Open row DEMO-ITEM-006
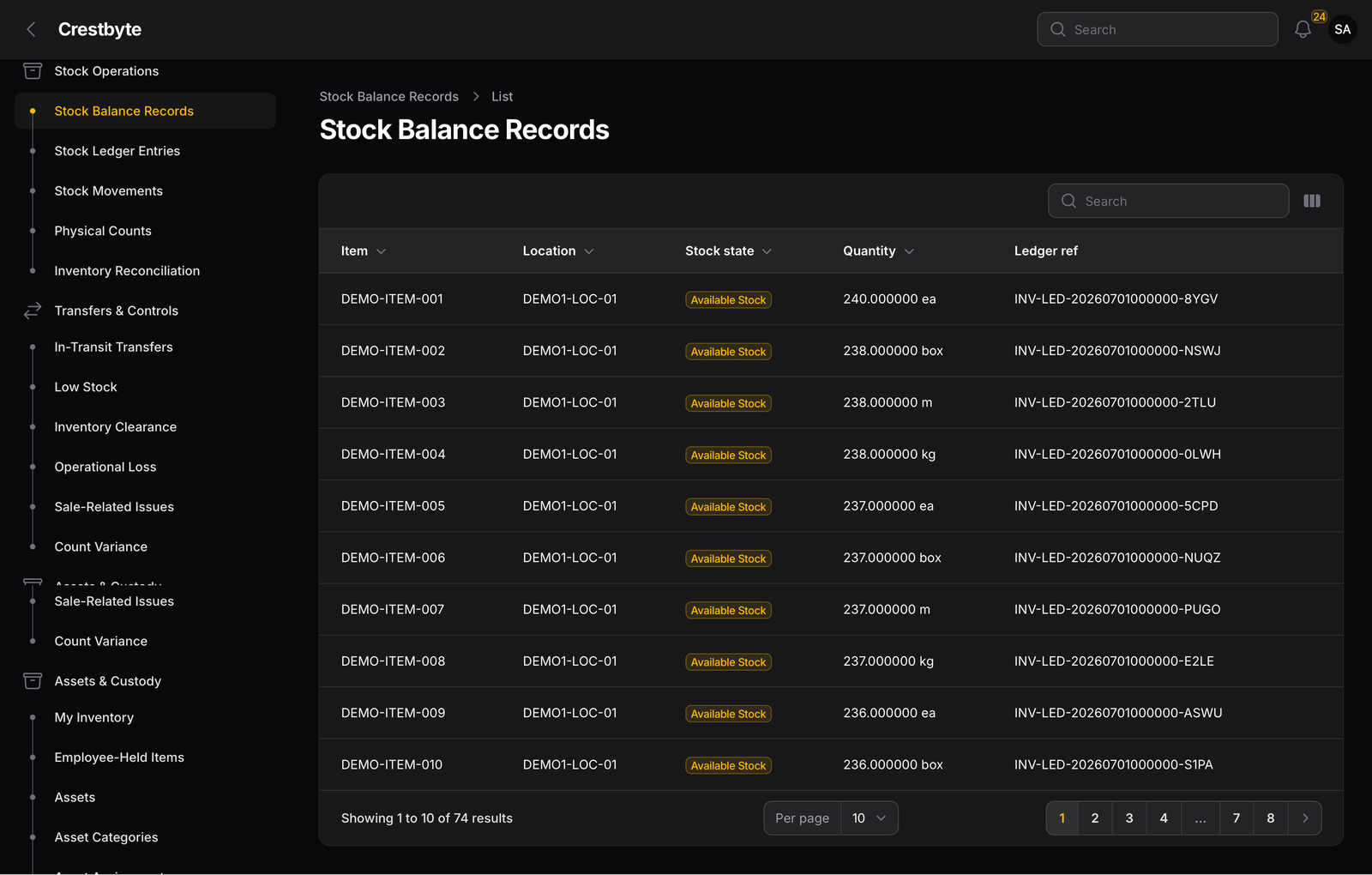Image resolution: width=1372 pixels, height=875 pixels. [831, 558]
